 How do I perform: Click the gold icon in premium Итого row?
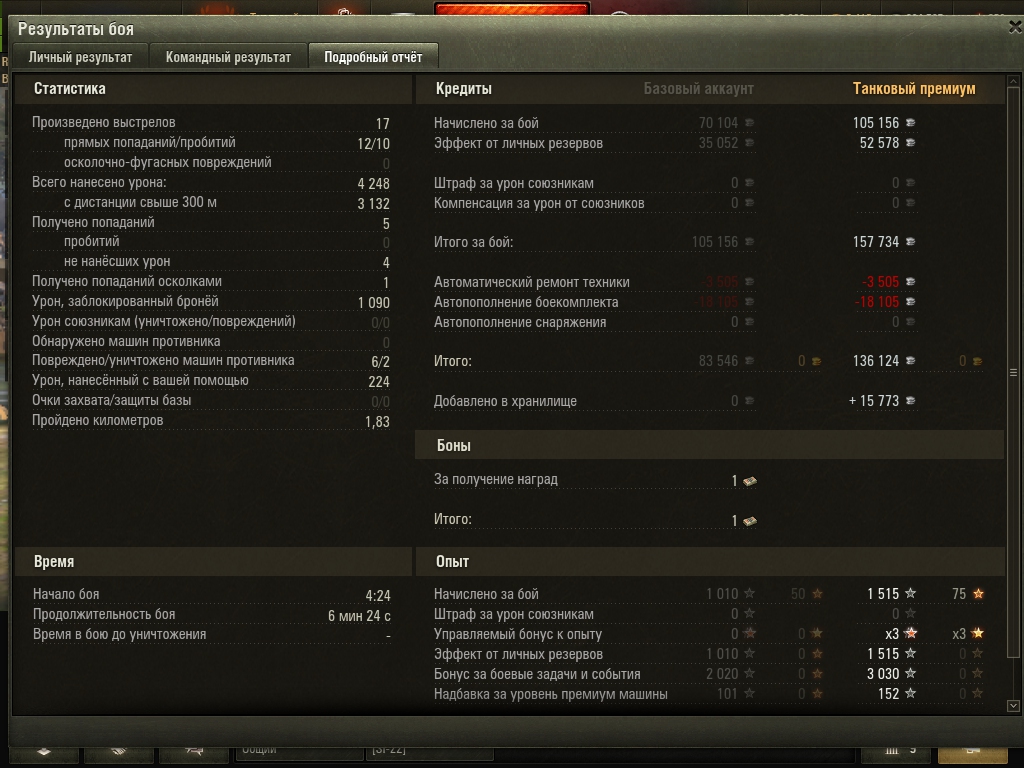point(977,361)
